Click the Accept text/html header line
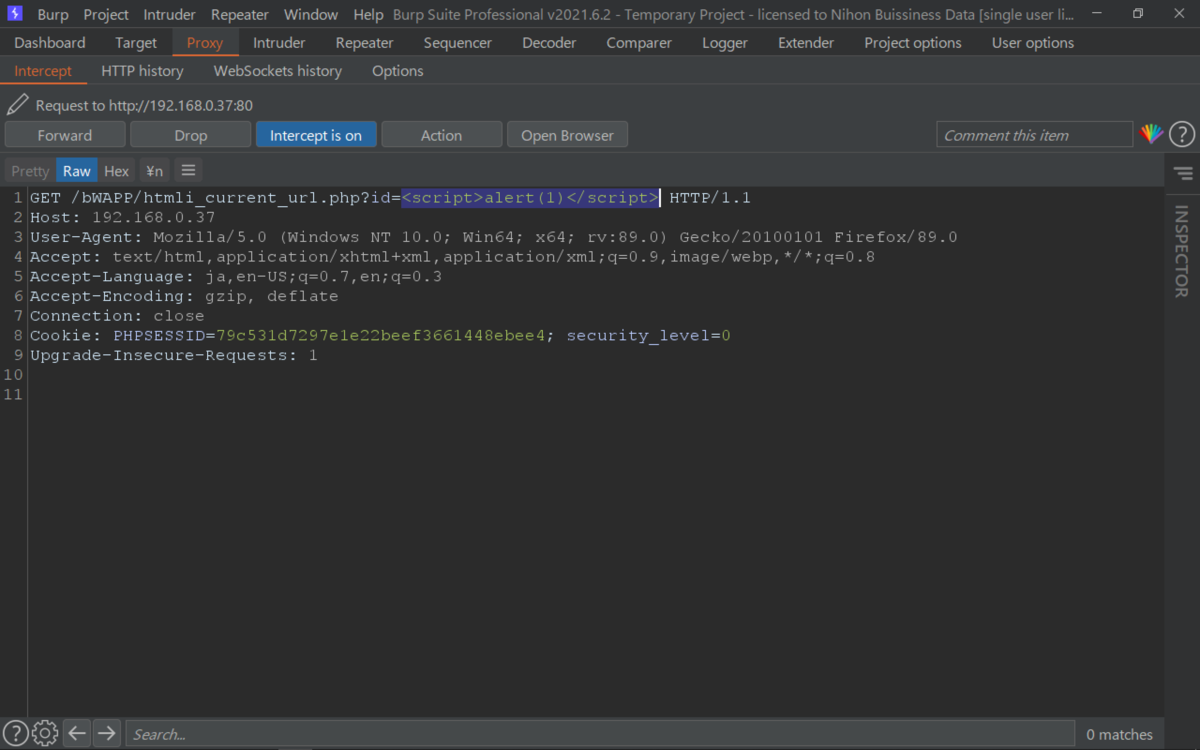 [452, 257]
